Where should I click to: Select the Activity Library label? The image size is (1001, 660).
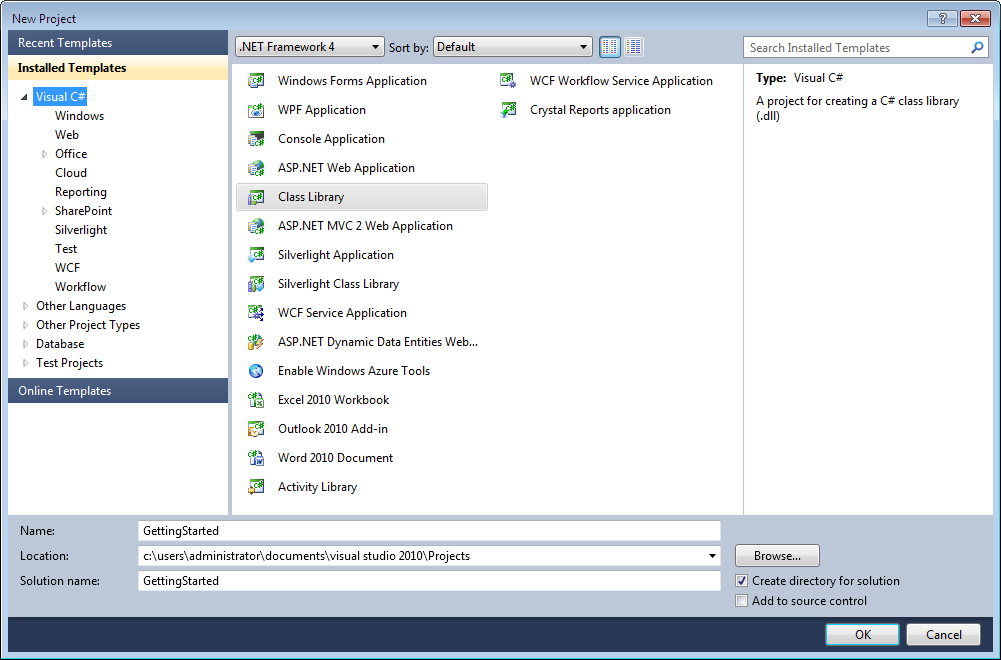click(x=317, y=487)
